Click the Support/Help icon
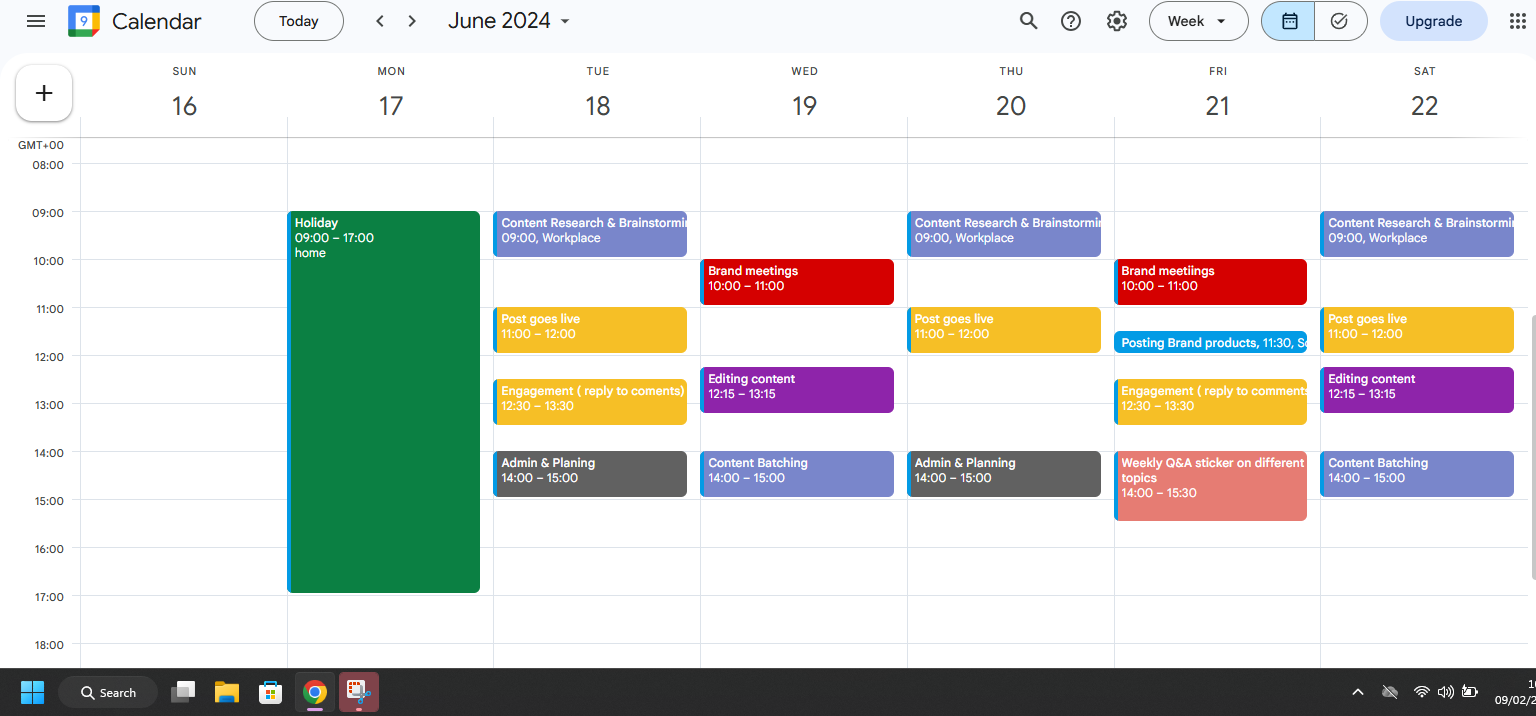 pyautogui.click(x=1070, y=20)
